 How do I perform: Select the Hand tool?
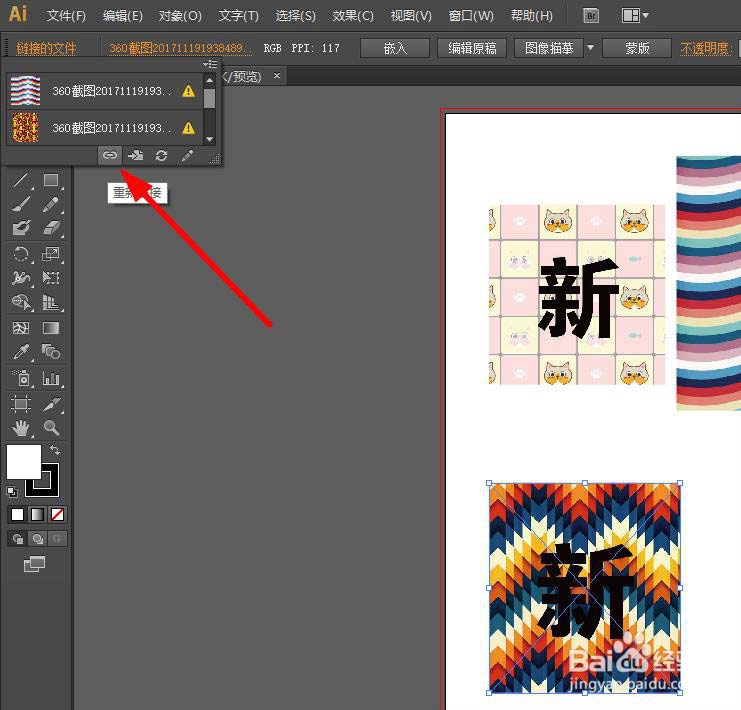pyautogui.click(x=21, y=428)
